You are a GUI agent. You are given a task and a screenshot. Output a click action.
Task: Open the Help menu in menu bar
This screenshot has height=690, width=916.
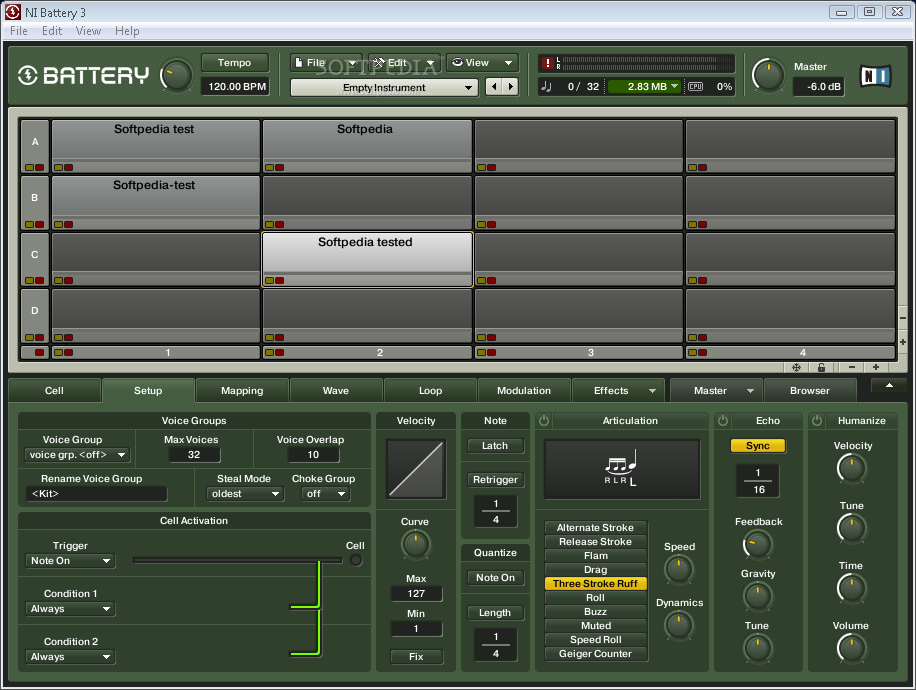pos(127,31)
